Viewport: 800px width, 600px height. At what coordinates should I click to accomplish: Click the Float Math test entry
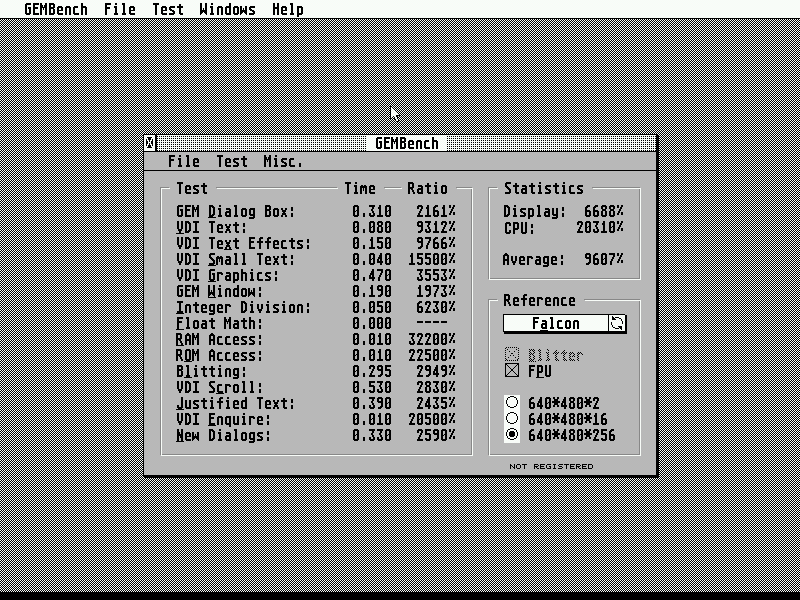point(219,323)
